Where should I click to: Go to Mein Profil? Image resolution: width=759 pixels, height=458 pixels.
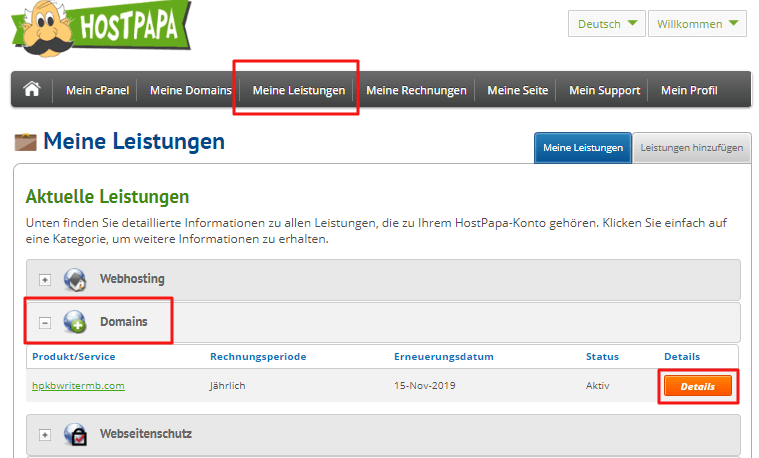coord(689,90)
